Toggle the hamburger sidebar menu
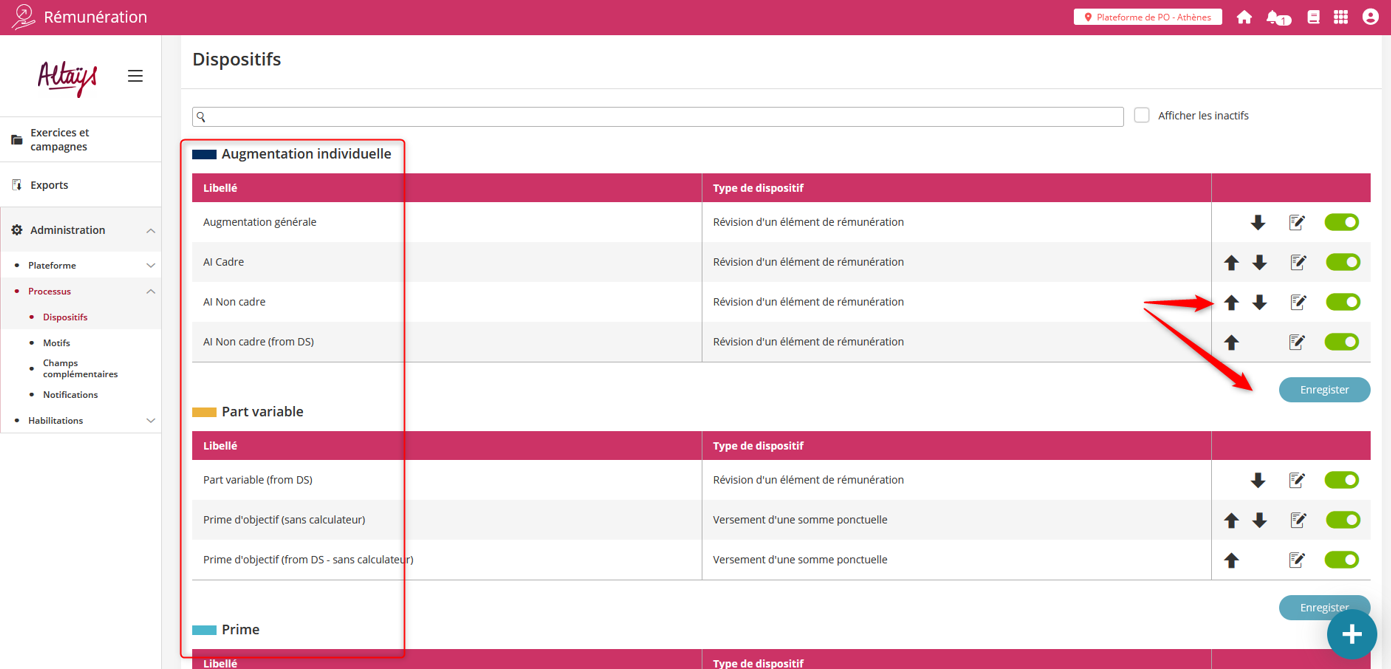 click(135, 76)
